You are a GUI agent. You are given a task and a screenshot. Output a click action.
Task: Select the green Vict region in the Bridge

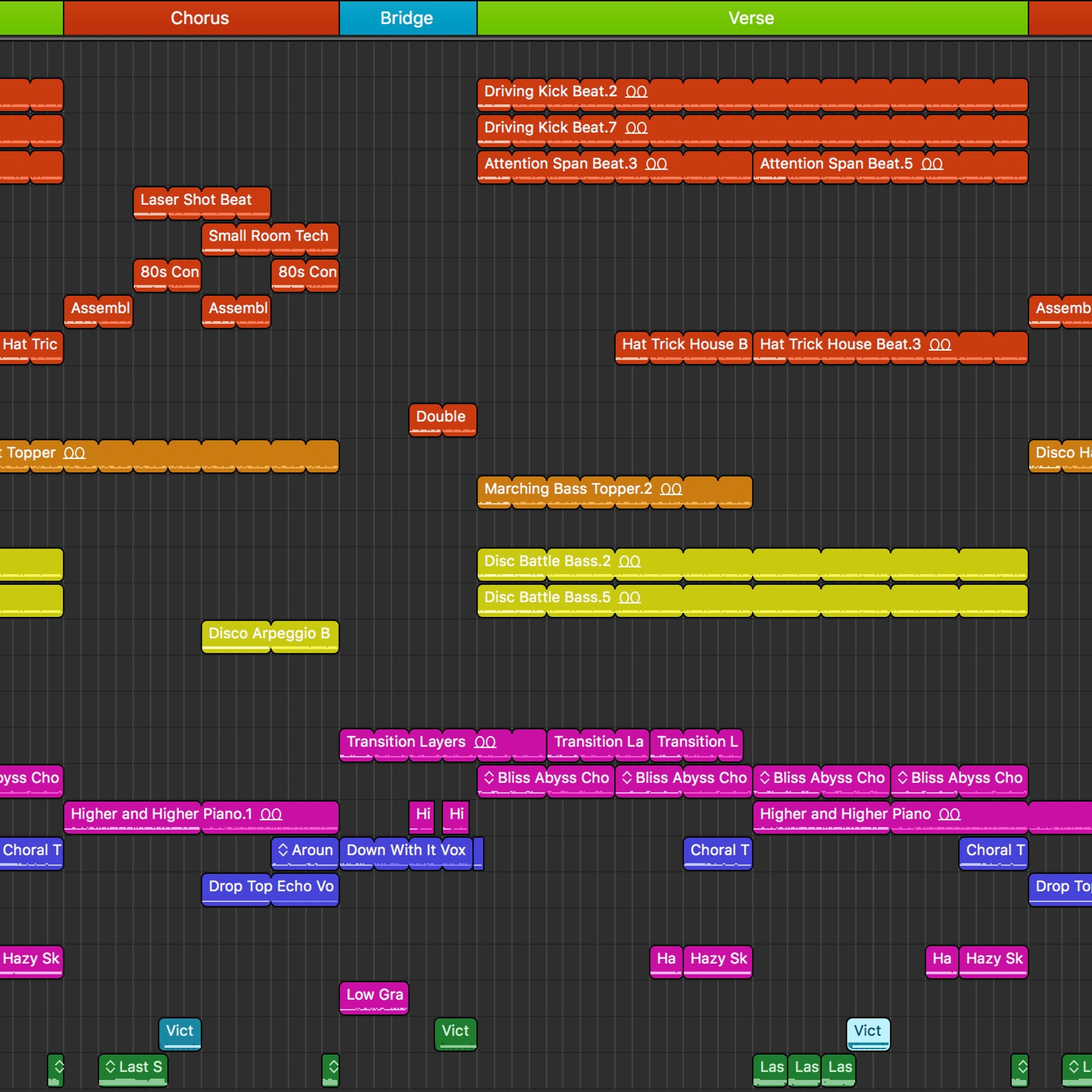[456, 1034]
